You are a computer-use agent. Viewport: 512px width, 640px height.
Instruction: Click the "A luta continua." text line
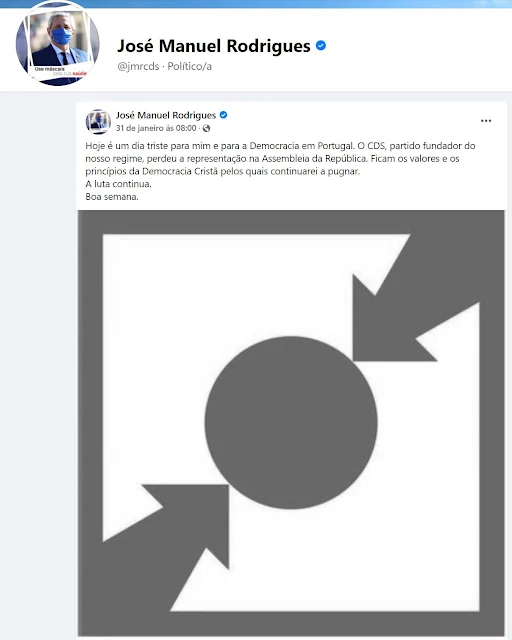click(118, 184)
